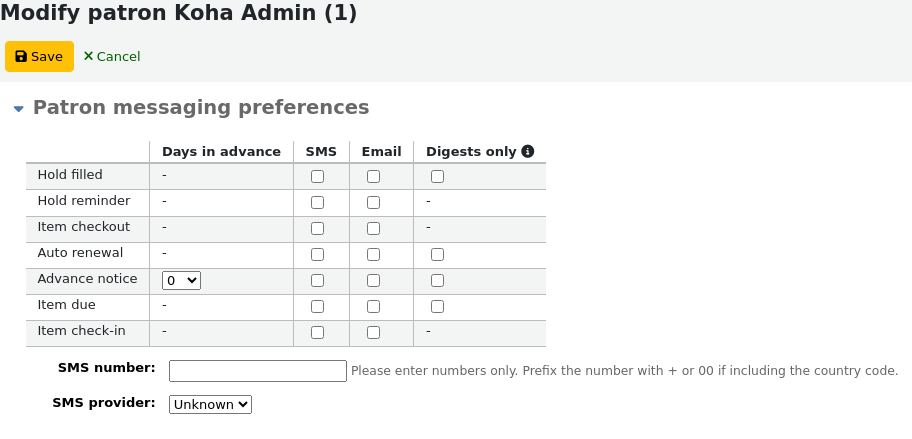Enable Email for Item due
The width and height of the screenshot is (912, 439).
pyautogui.click(x=373, y=306)
